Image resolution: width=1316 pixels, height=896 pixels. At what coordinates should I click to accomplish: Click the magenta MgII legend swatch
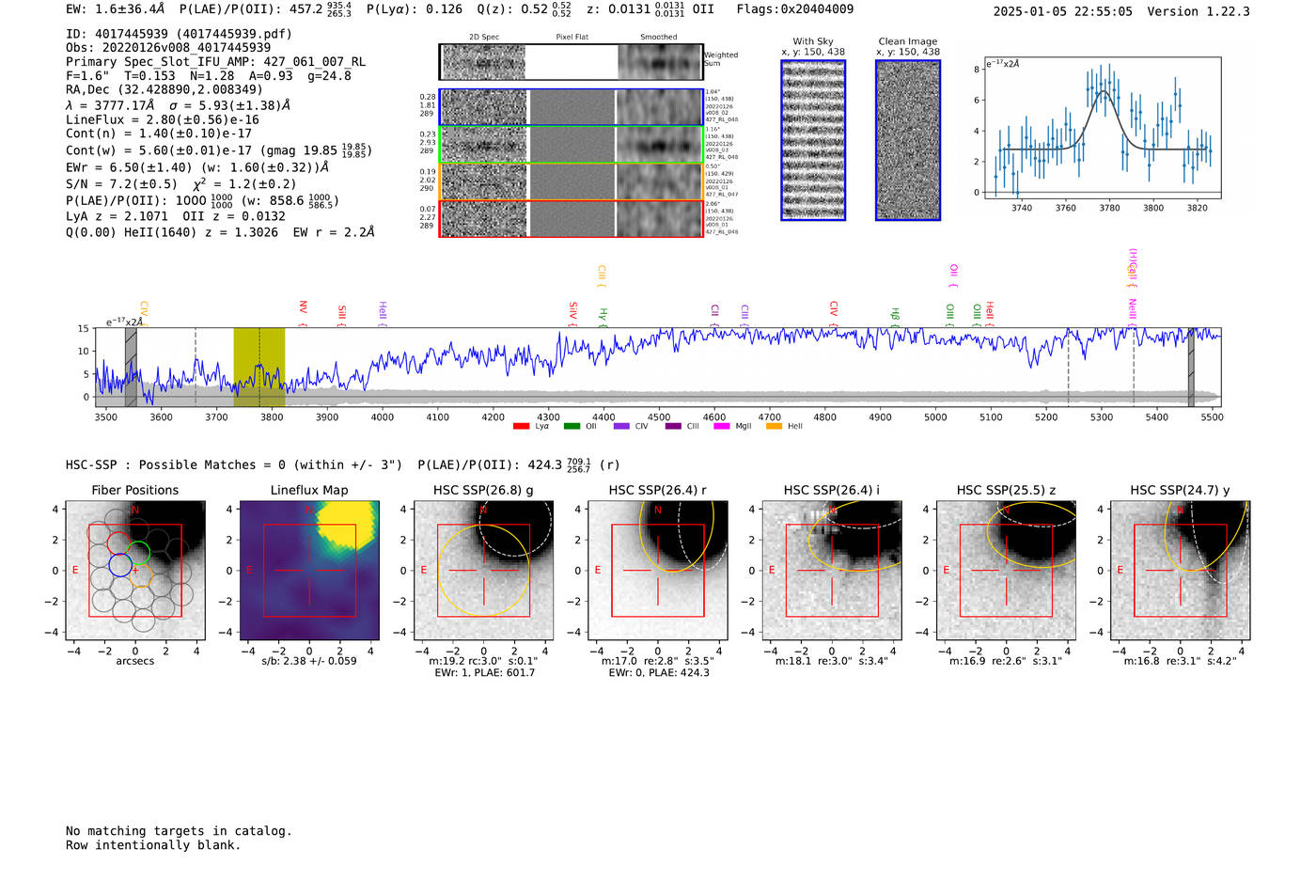(x=722, y=427)
